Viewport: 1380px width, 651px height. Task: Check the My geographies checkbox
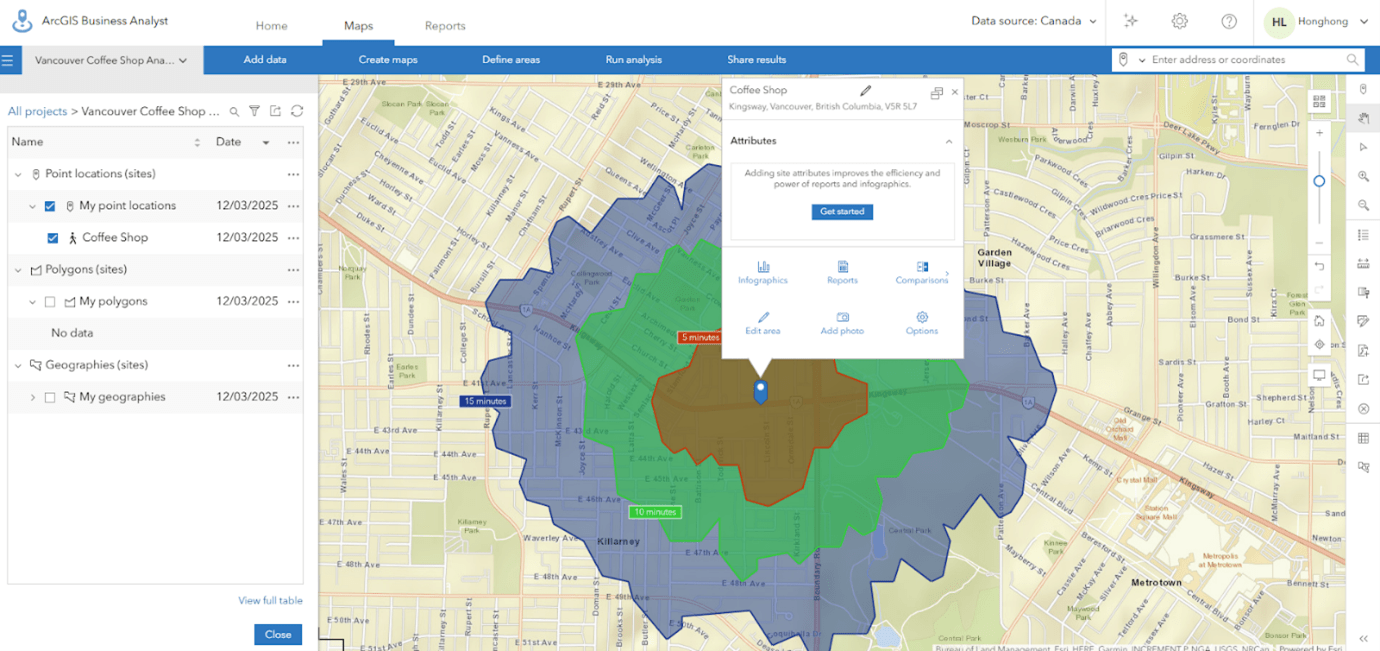(x=50, y=397)
